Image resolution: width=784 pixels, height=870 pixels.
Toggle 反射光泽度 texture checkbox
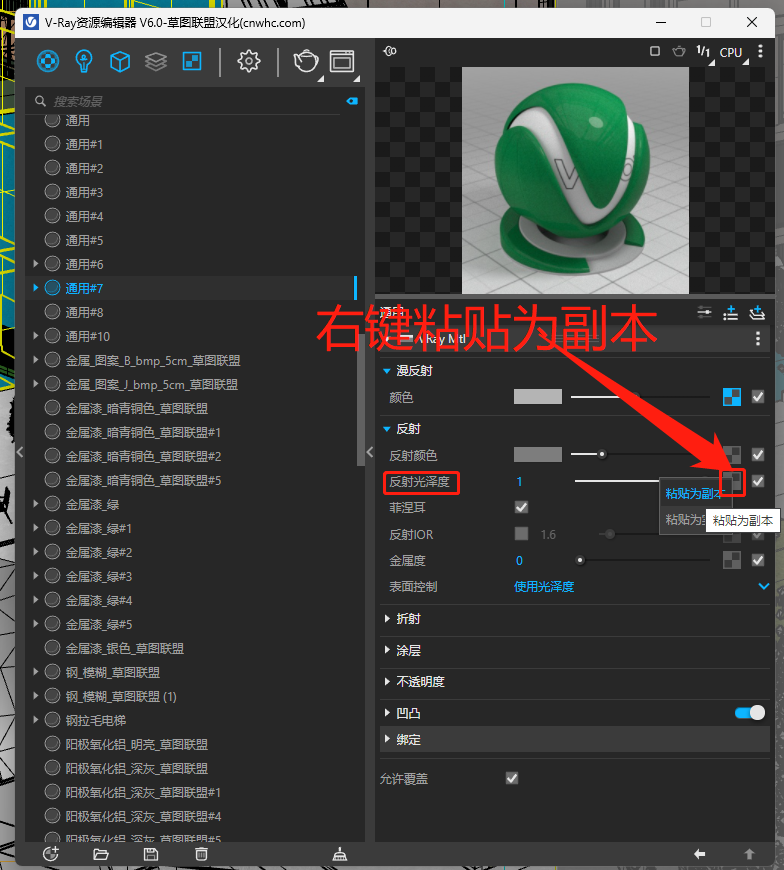(x=758, y=481)
